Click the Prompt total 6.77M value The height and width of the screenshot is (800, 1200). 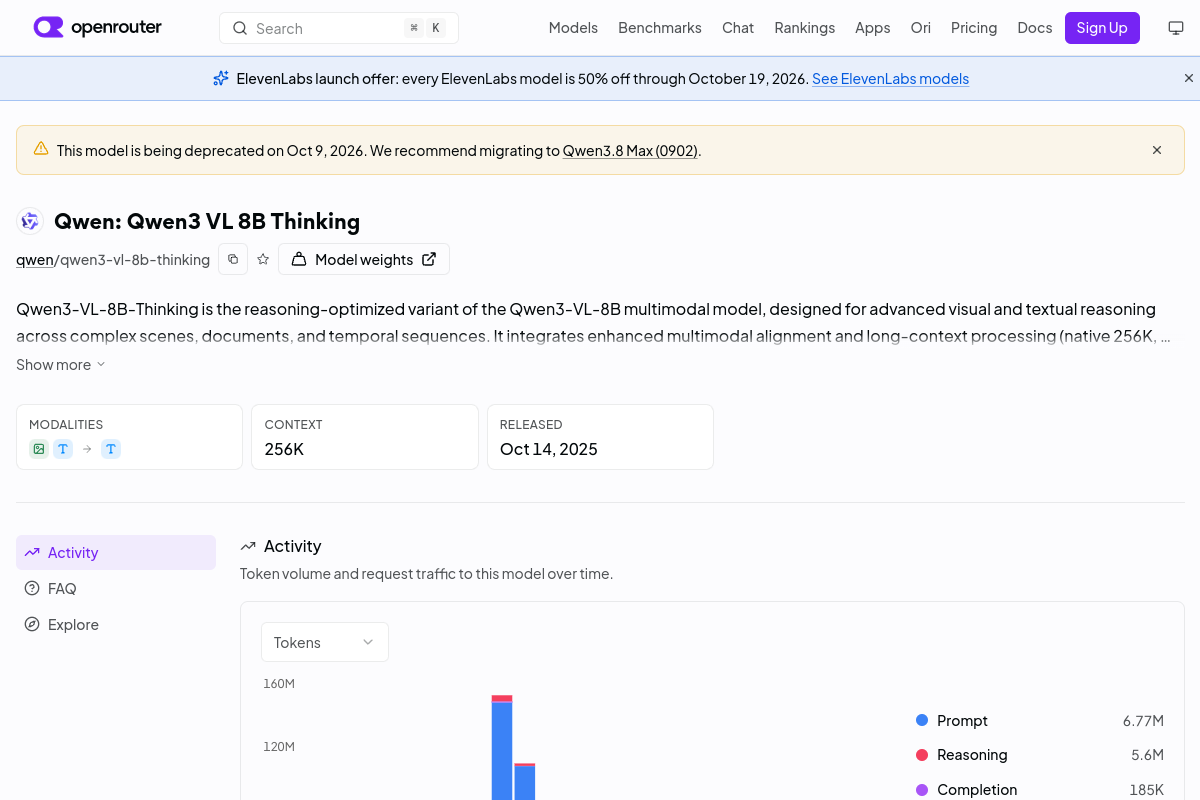[1143, 720]
